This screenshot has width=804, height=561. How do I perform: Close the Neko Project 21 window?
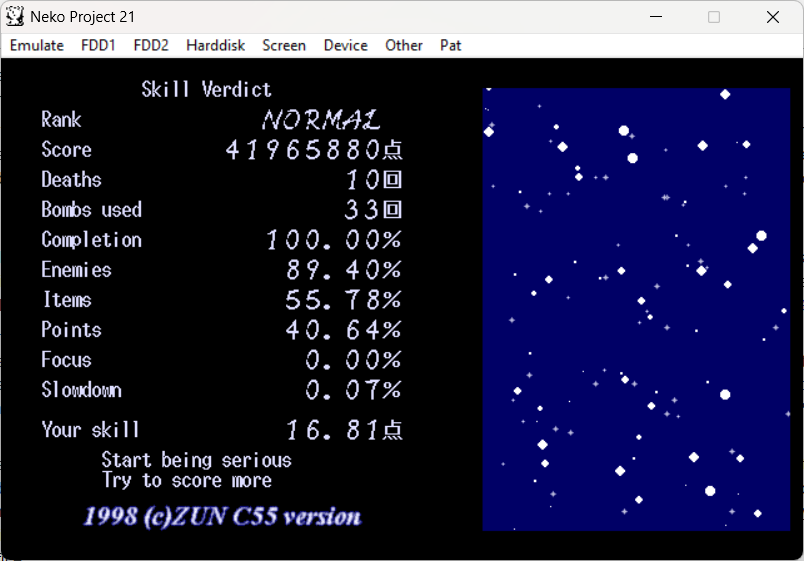click(773, 17)
